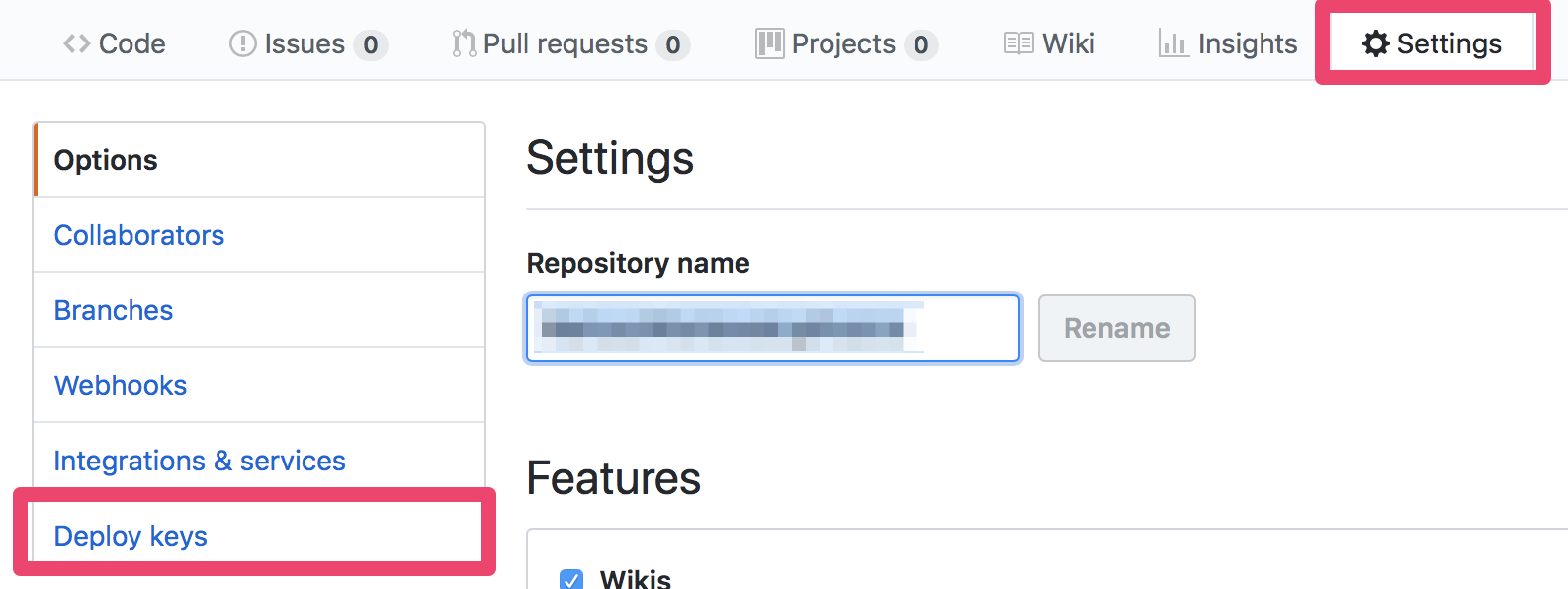The image size is (1568, 589).
Task: Click the Projects count badge
Action: click(920, 45)
